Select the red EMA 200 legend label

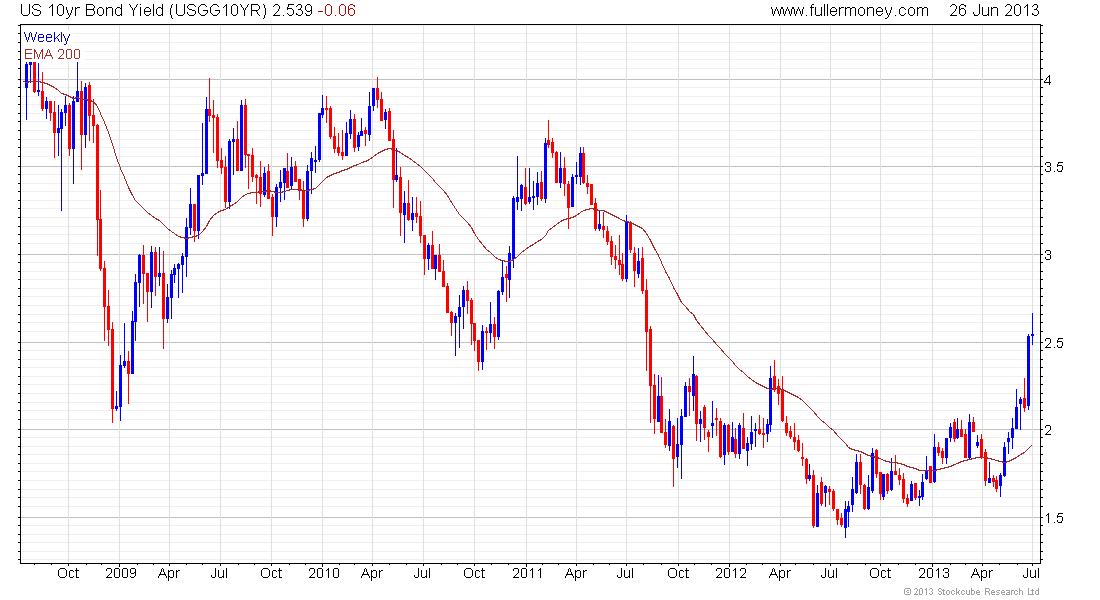[52, 54]
